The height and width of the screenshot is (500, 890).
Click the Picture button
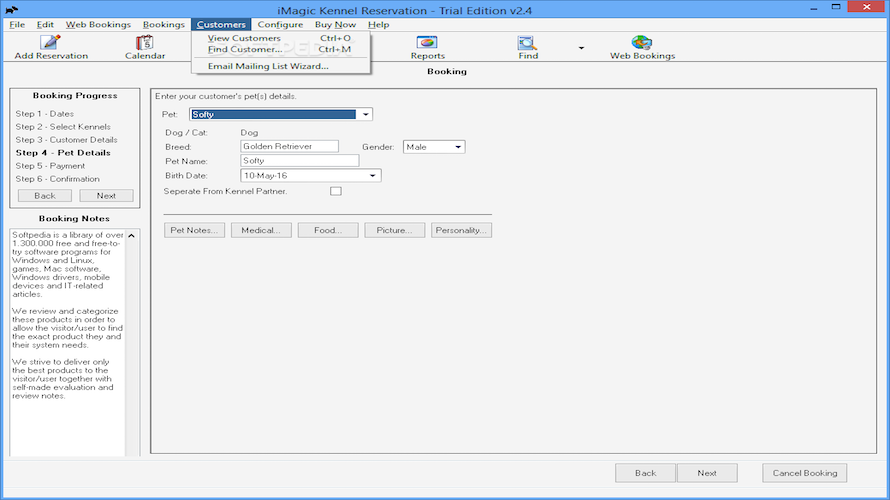[394, 230]
